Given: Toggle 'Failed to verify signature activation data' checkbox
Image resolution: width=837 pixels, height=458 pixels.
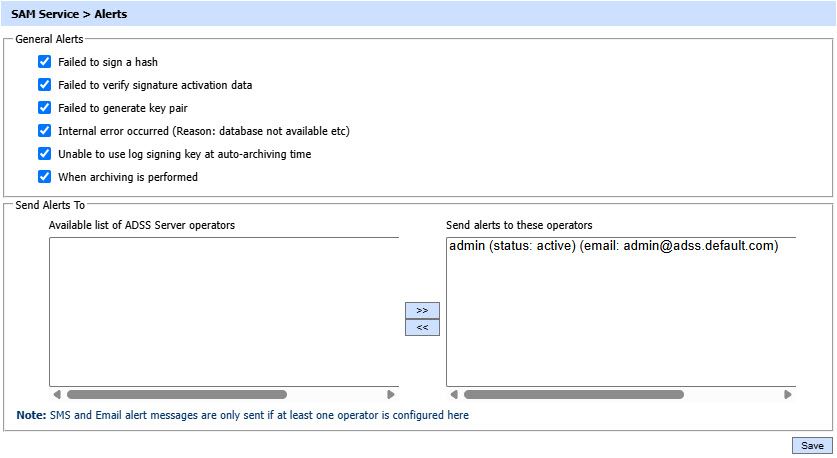Looking at the screenshot, I should (x=44, y=85).
